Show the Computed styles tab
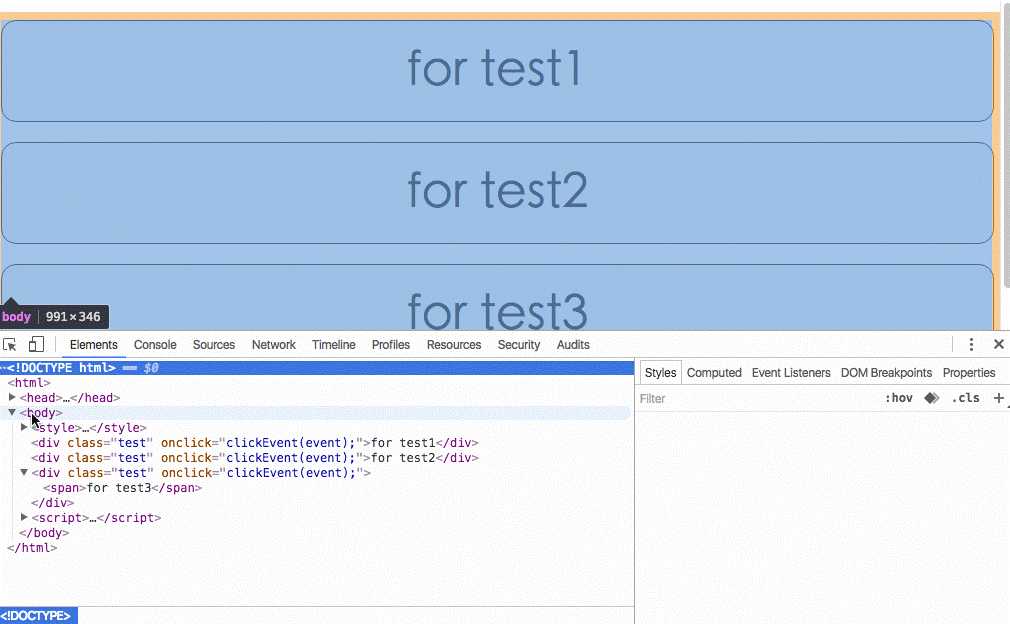The image size is (1010, 624). (x=714, y=372)
